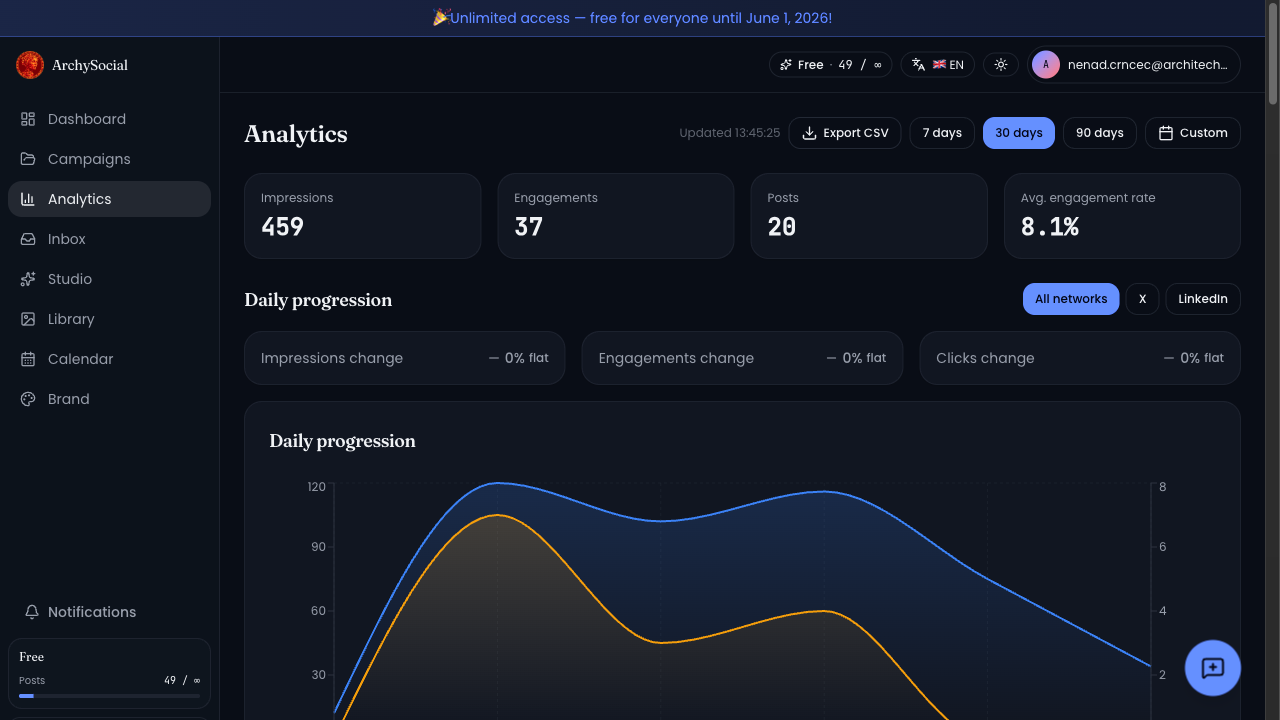This screenshot has width=1280, height=720.
Task: Click the Impressions stat card
Action: click(363, 216)
